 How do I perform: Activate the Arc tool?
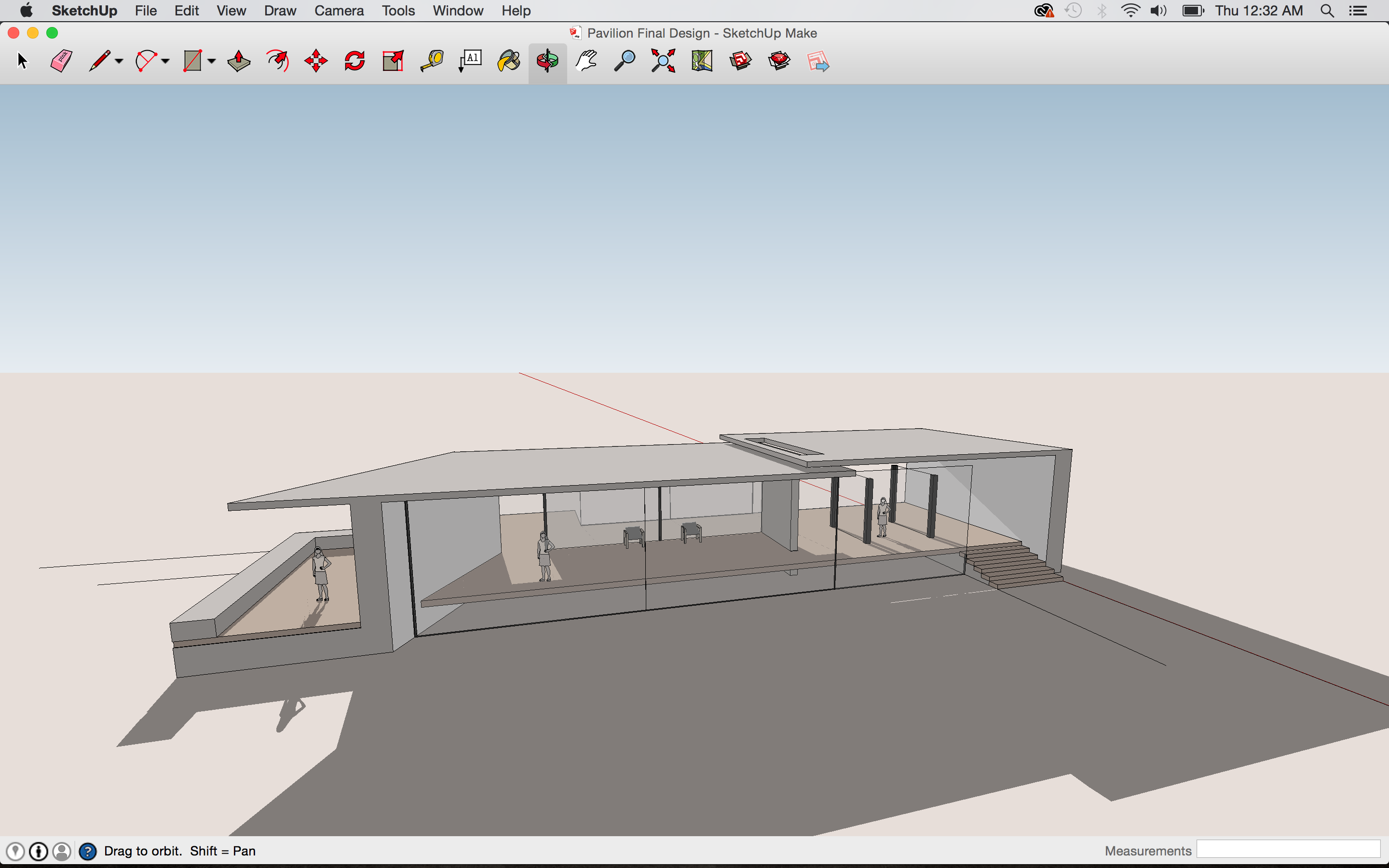click(x=146, y=61)
